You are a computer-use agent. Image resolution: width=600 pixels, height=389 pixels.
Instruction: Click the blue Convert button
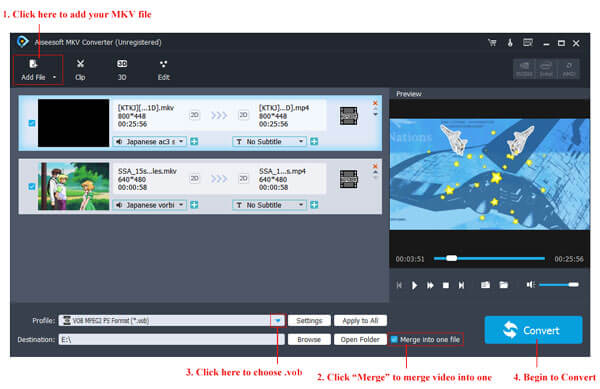click(533, 330)
